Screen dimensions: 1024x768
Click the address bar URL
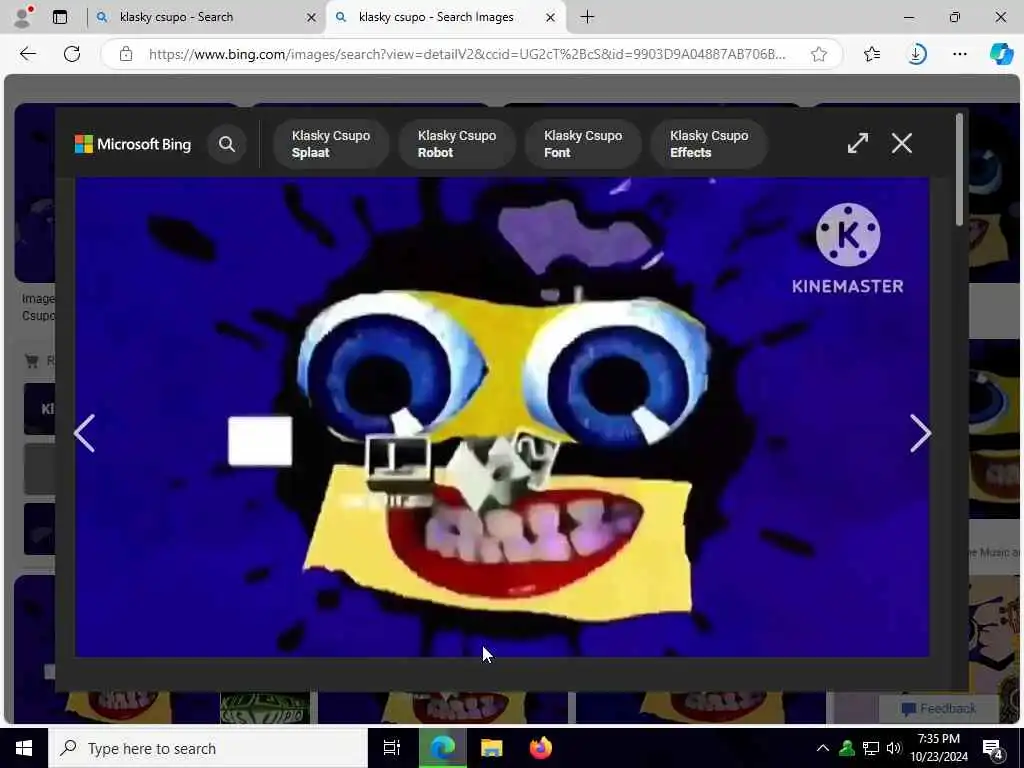tap(467, 54)
